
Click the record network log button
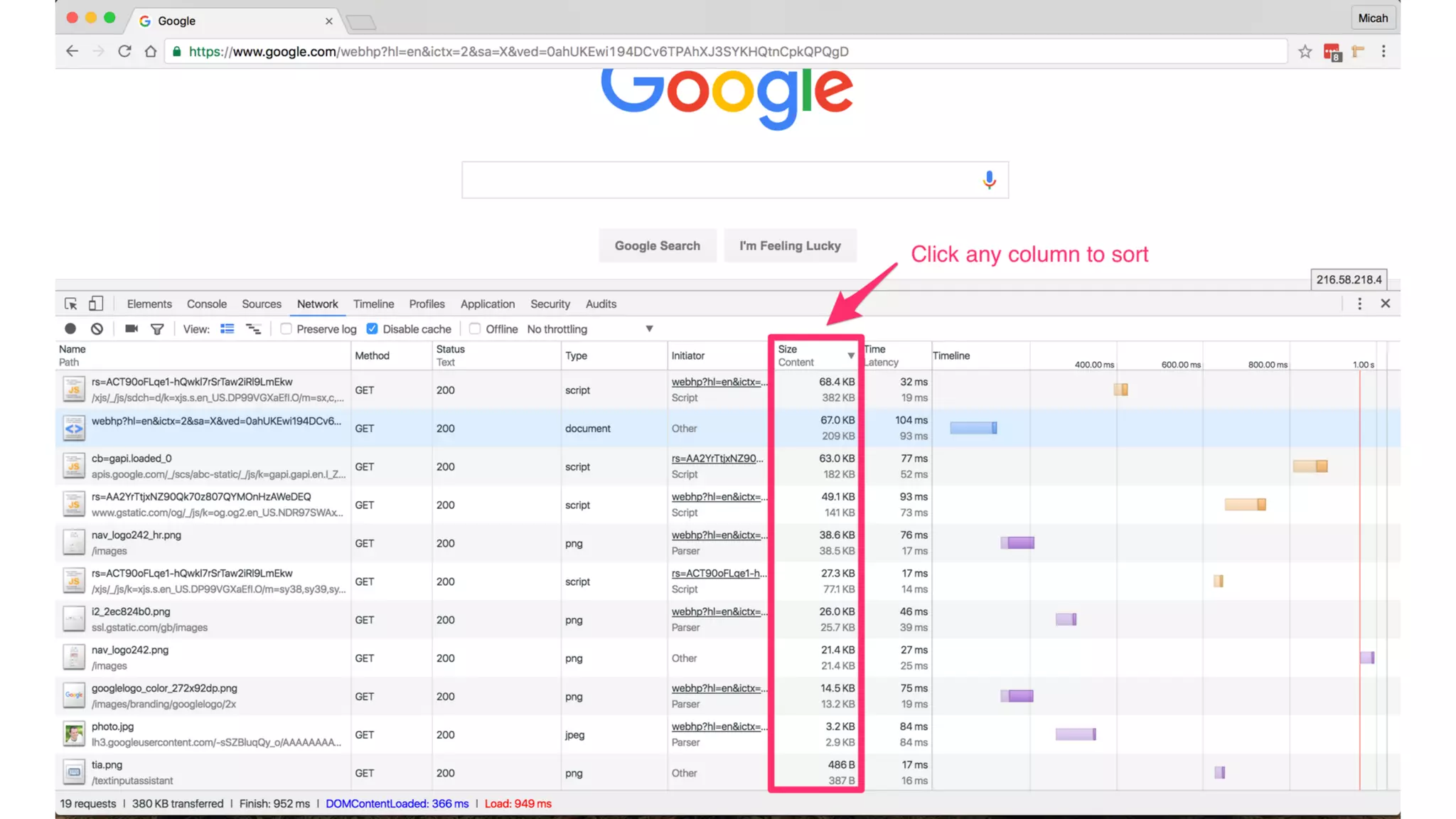[x=70, y=328]
